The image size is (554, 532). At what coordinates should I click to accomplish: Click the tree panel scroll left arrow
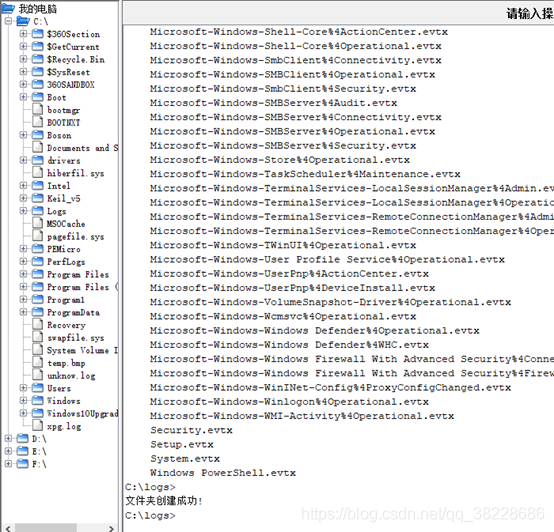(x=8, y=528)
